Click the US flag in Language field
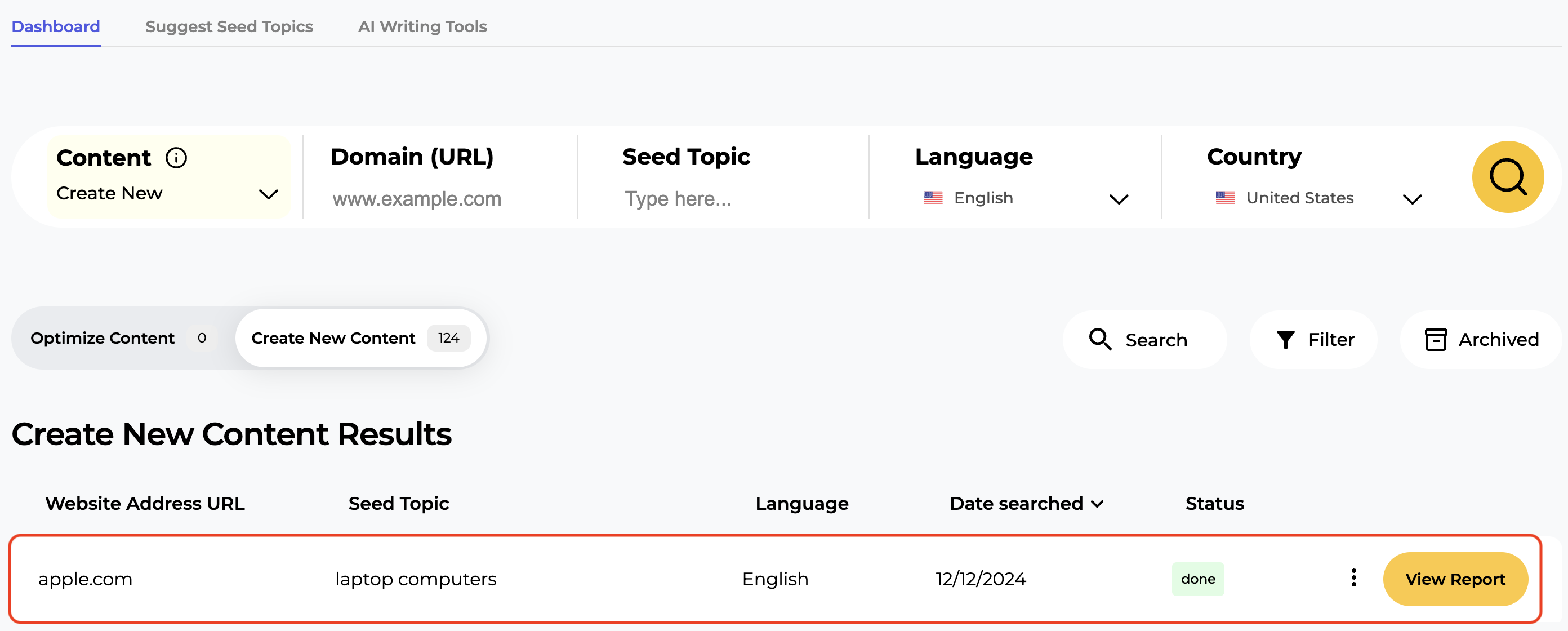The image size is (1568, 631). click(x=933, y=198)
